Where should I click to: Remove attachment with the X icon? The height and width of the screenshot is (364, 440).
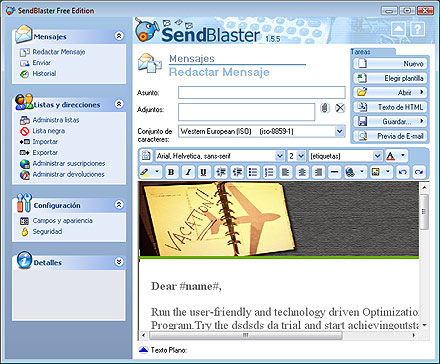pos(340,108)
